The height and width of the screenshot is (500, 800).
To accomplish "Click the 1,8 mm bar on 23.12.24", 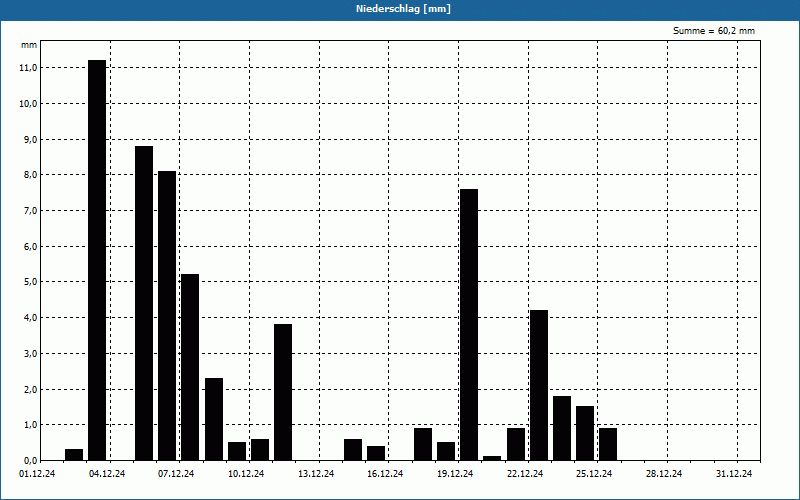I will pyautogui.click(x=562, y=429).
